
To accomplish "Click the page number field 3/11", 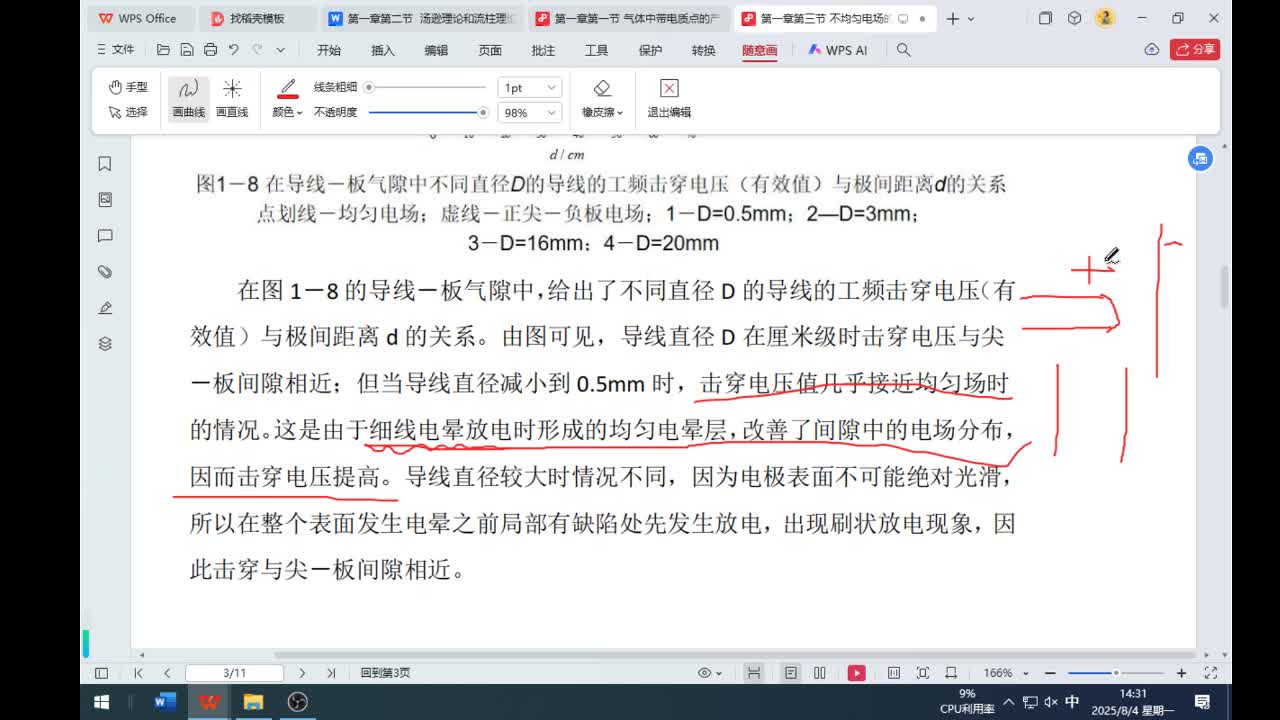I will (235, 673).
